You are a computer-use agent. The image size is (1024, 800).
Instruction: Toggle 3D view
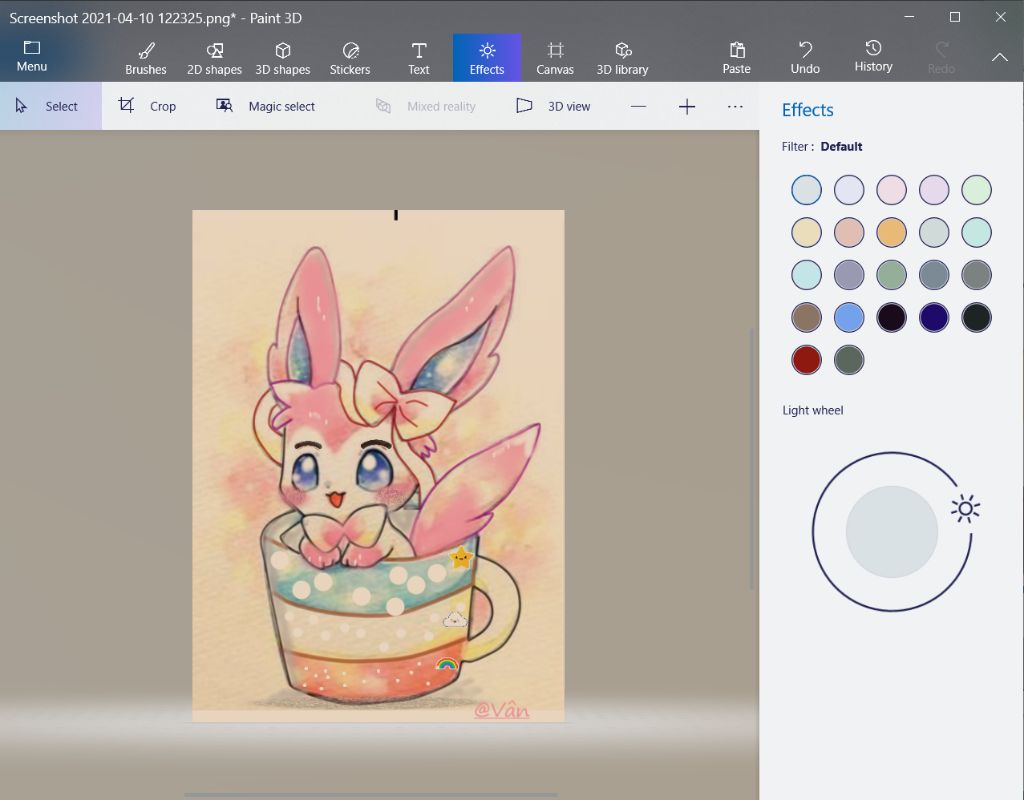click(553, 106)
